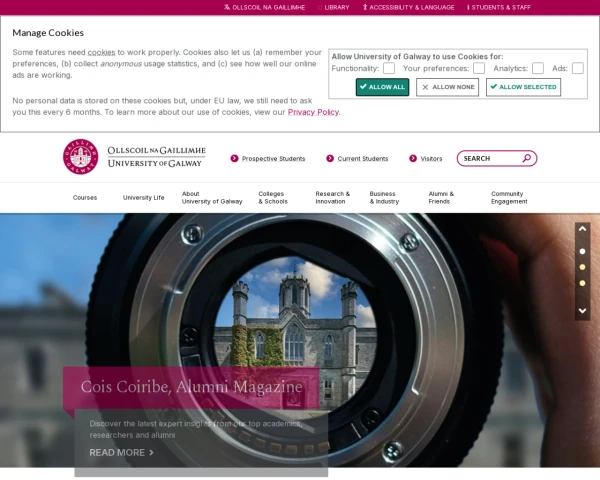The height and width of the screenshot is (480, 600).
Task: Select Alumni & Friends in navigation
Action: pos(441,198)
